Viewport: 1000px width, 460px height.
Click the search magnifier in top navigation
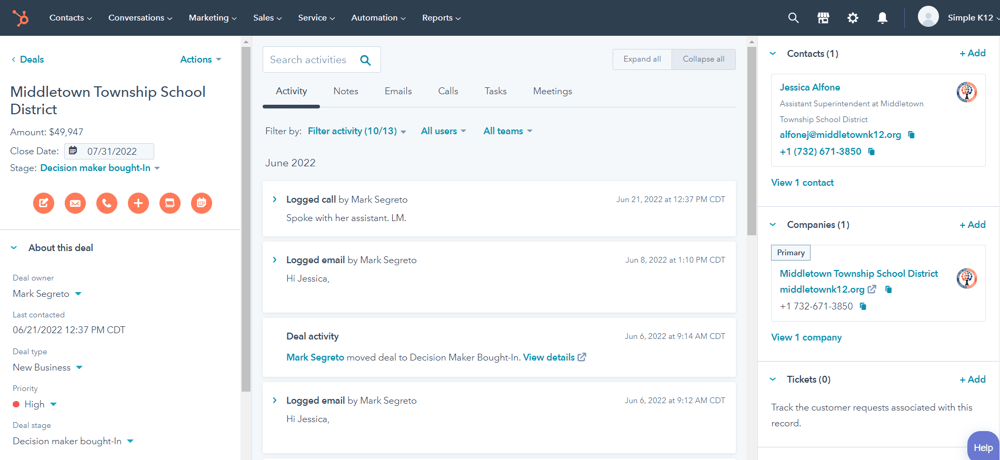click(x=793, y=18)
